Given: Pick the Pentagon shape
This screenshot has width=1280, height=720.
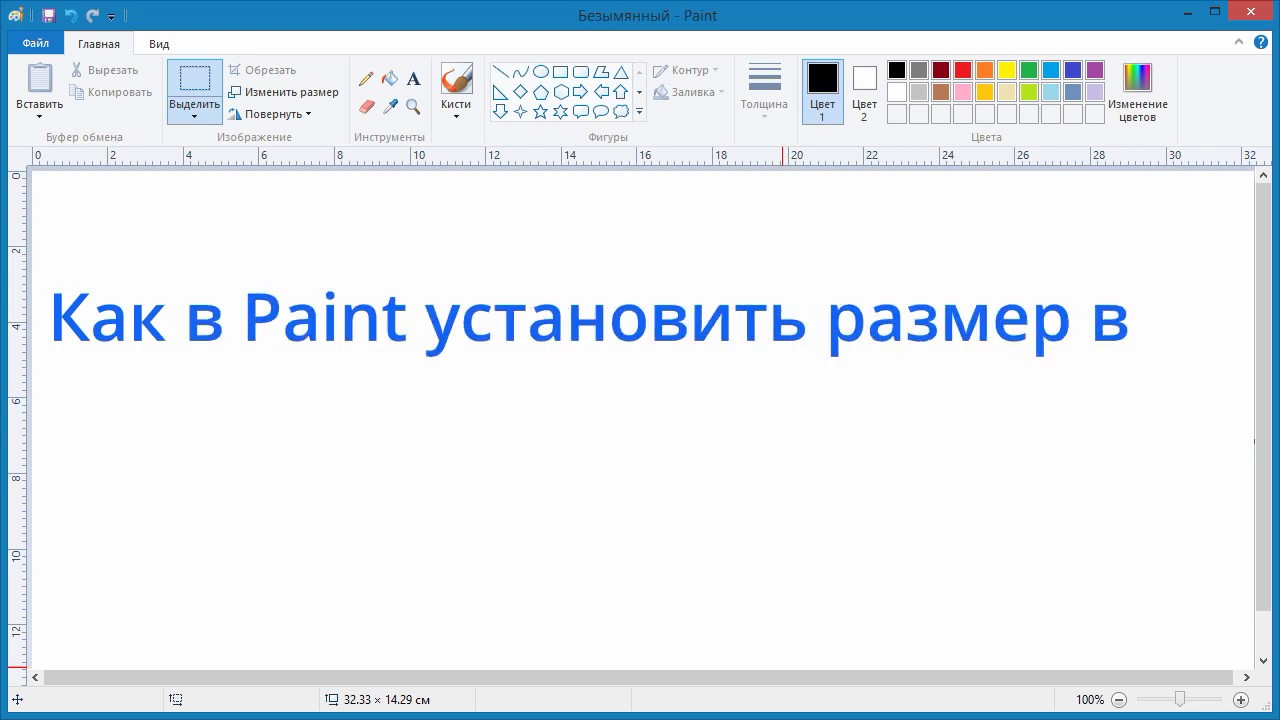Looking at the screenshot, I should (540, 92).
